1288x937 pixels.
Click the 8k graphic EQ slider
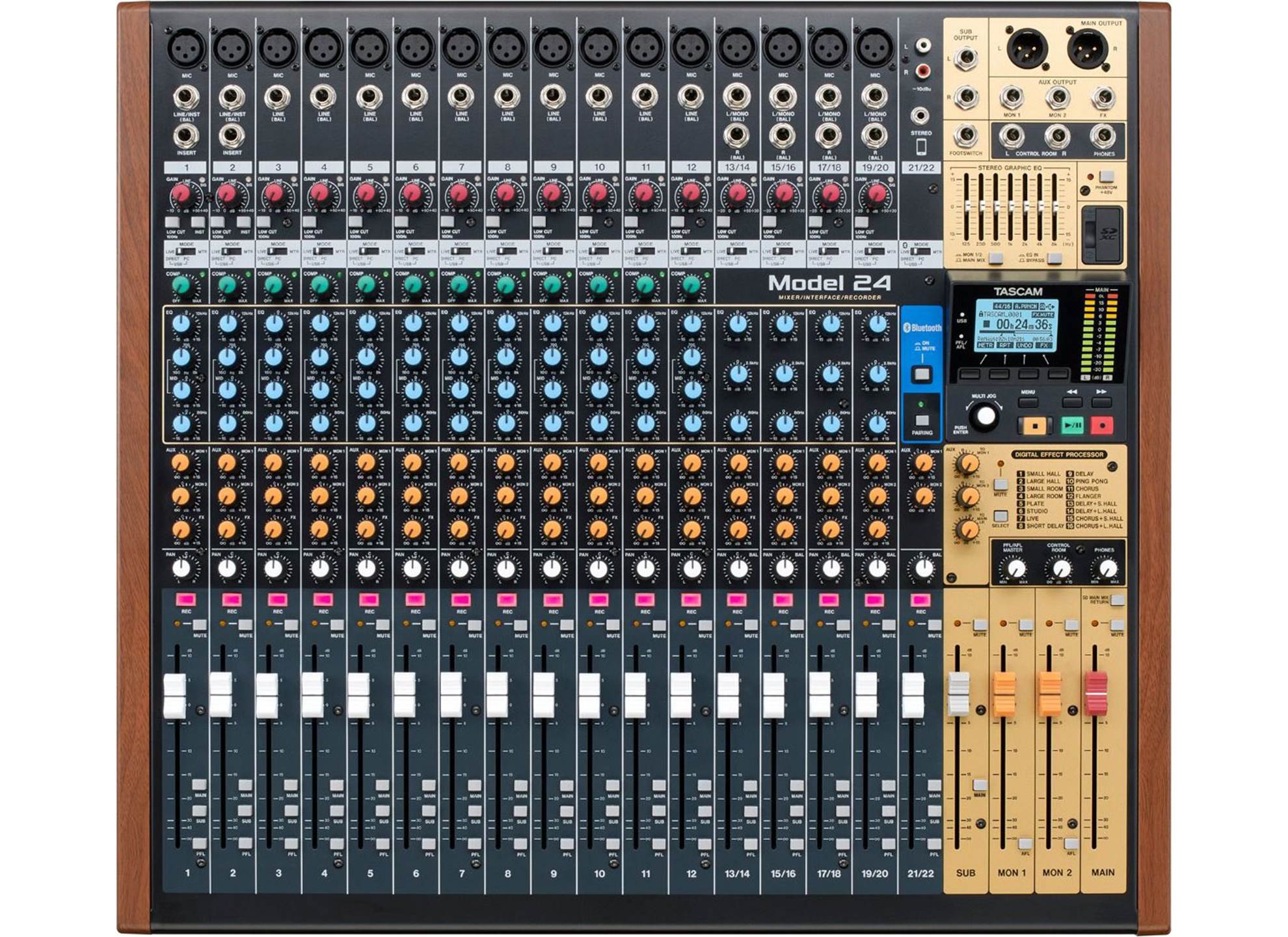[1054, 207]
